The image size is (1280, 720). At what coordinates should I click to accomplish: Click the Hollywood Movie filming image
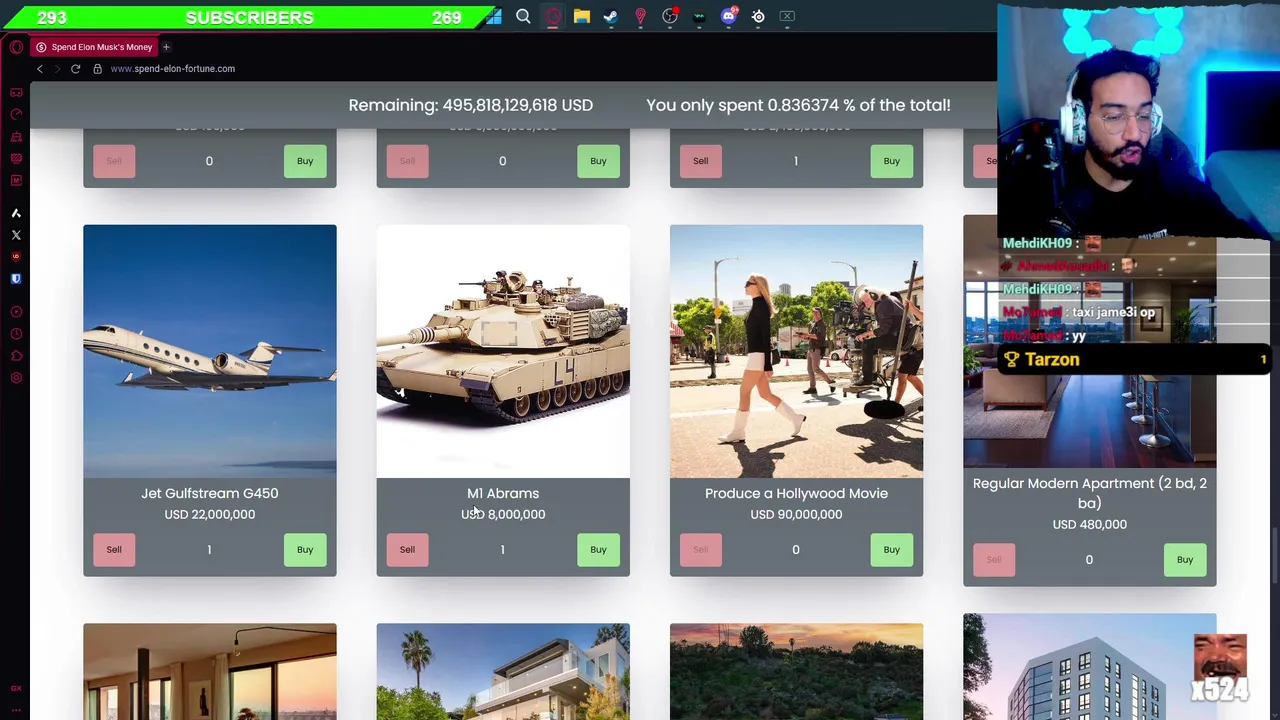pyautogui.click(x=796, y=351)
